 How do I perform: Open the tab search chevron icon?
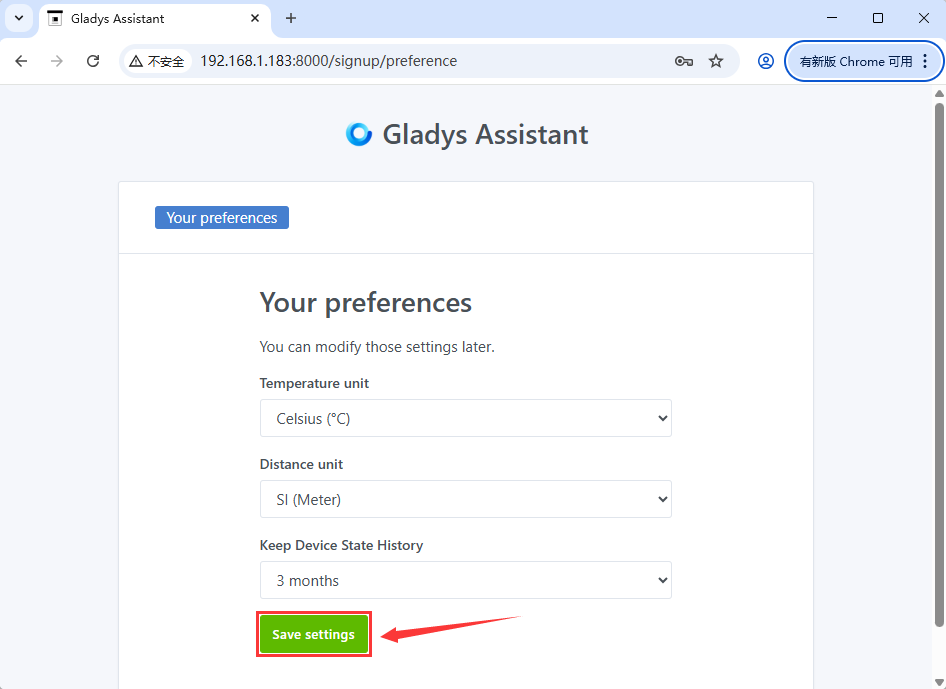[x=19, y=18]
